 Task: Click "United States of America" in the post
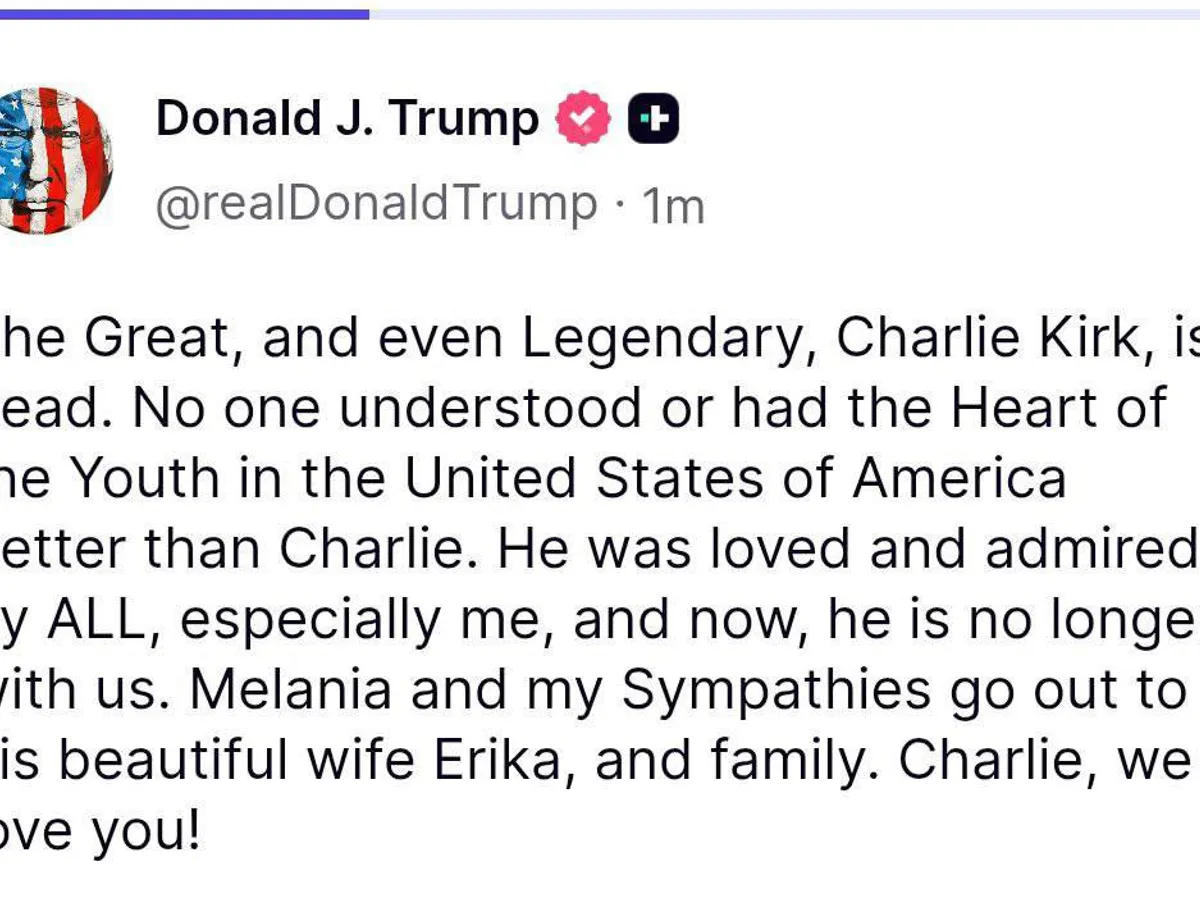coord(735,478)
